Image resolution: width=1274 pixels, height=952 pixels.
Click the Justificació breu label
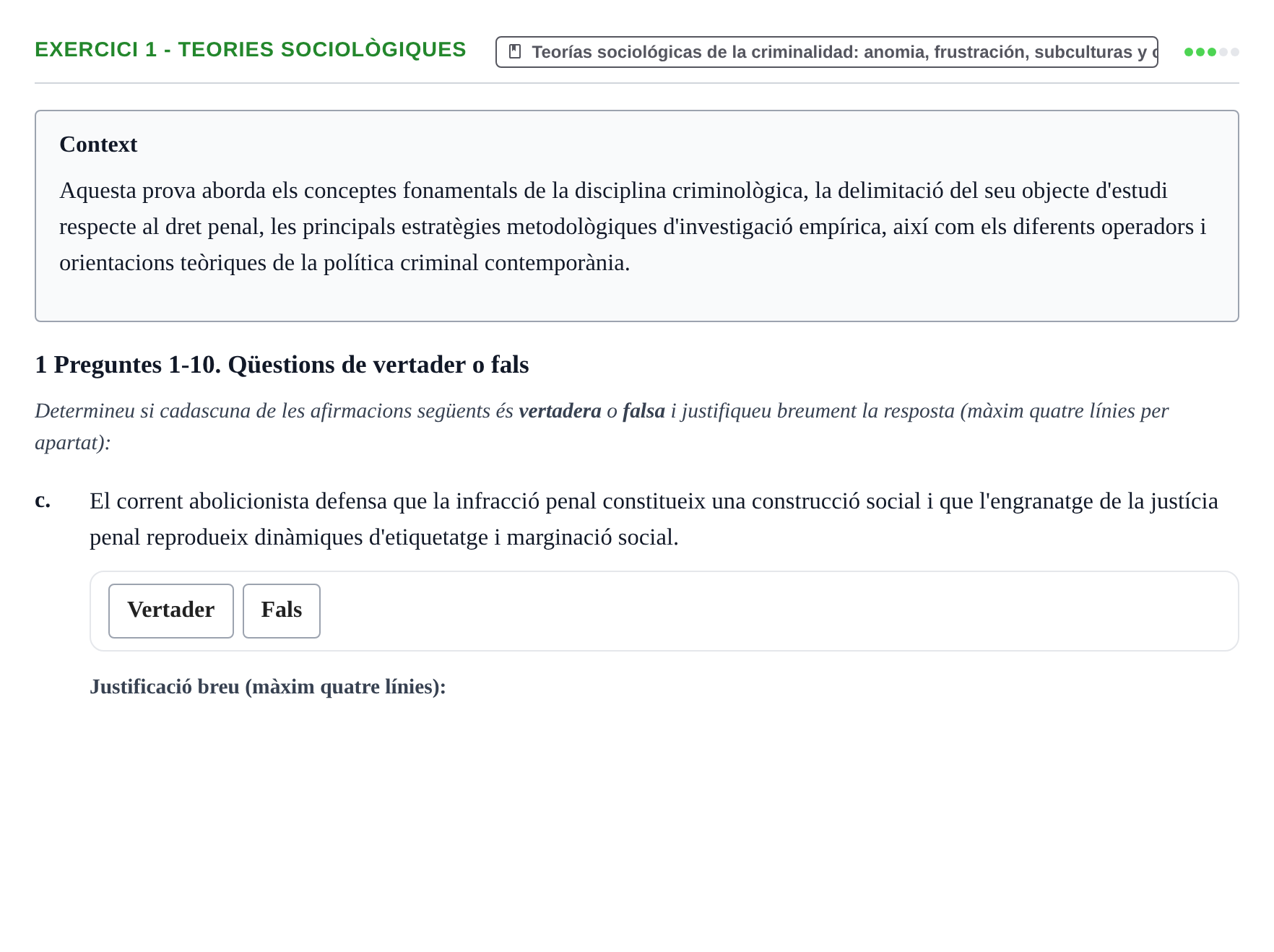[x=268, y=687]
